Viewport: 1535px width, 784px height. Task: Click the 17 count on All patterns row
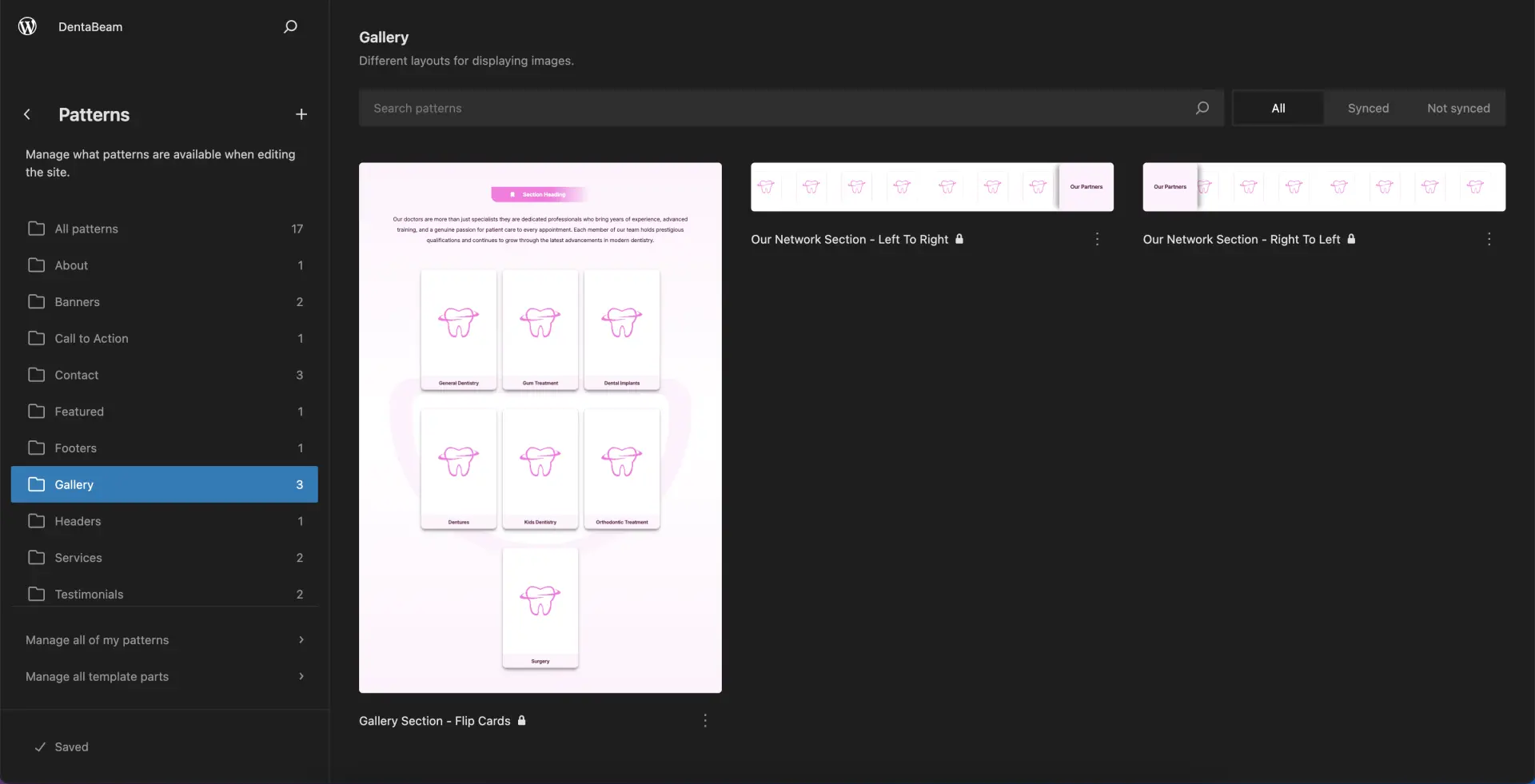pyautogui.click(x=297, y=229)
